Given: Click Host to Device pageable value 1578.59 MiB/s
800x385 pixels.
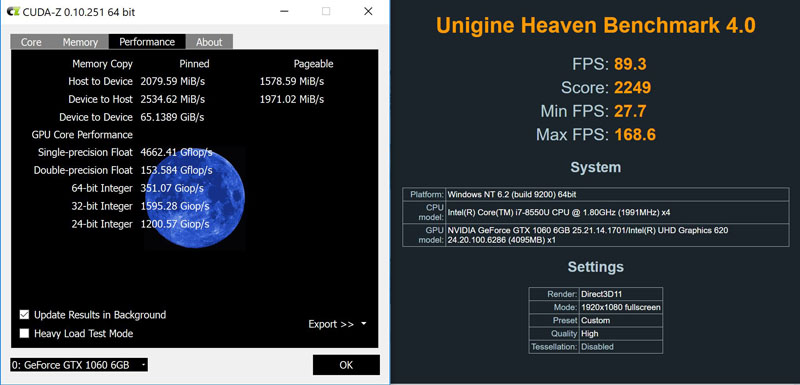Looking at the screenshot, I should pos(292,82).
